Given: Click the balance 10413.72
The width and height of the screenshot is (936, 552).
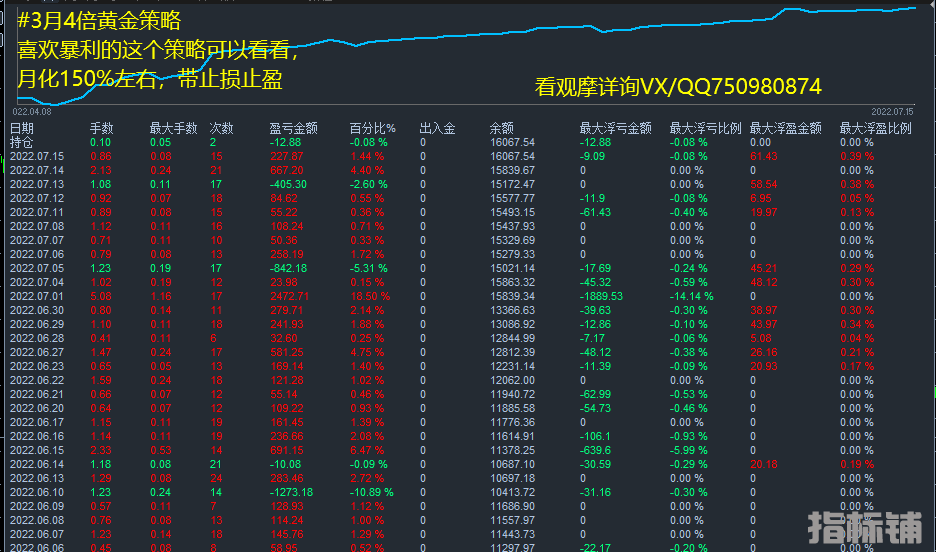Looking at the screenshot, I should coord(512,492).
